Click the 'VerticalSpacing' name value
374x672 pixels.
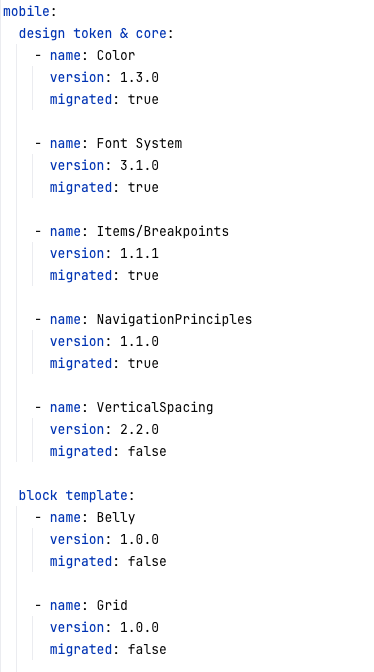coord(155,407)
